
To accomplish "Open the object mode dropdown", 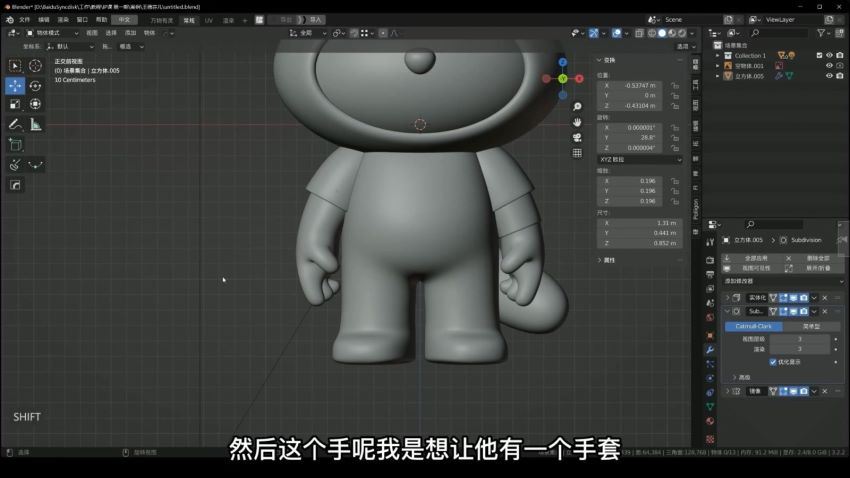I will click(53, 33).
